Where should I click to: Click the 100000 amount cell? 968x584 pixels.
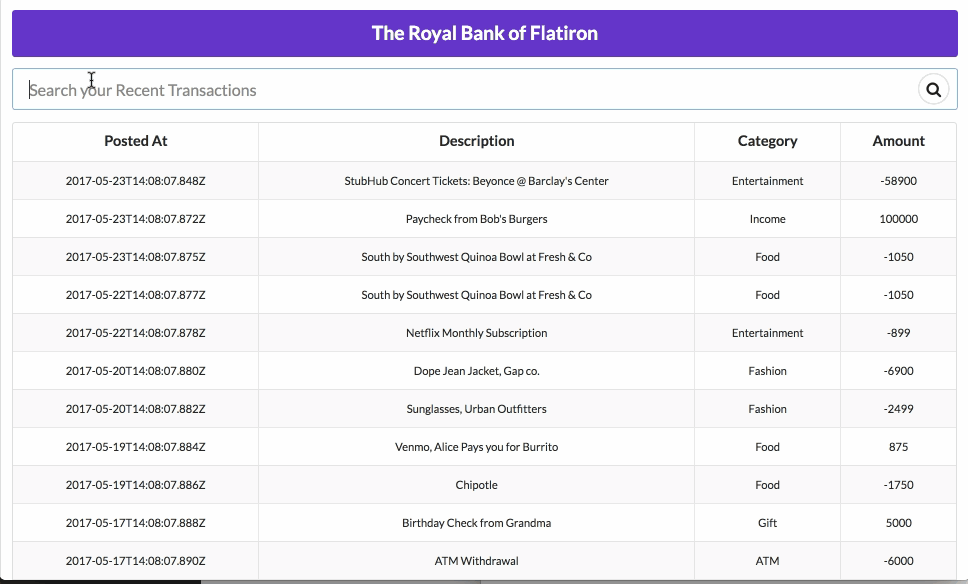(898, 219)
